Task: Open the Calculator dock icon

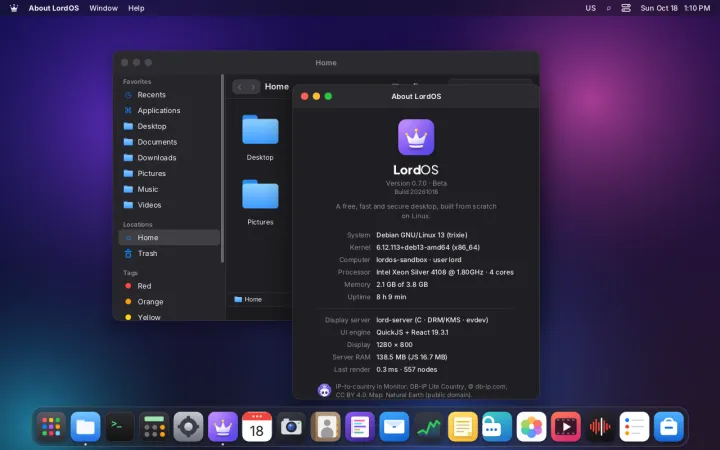Action: [x=154, y=427]
